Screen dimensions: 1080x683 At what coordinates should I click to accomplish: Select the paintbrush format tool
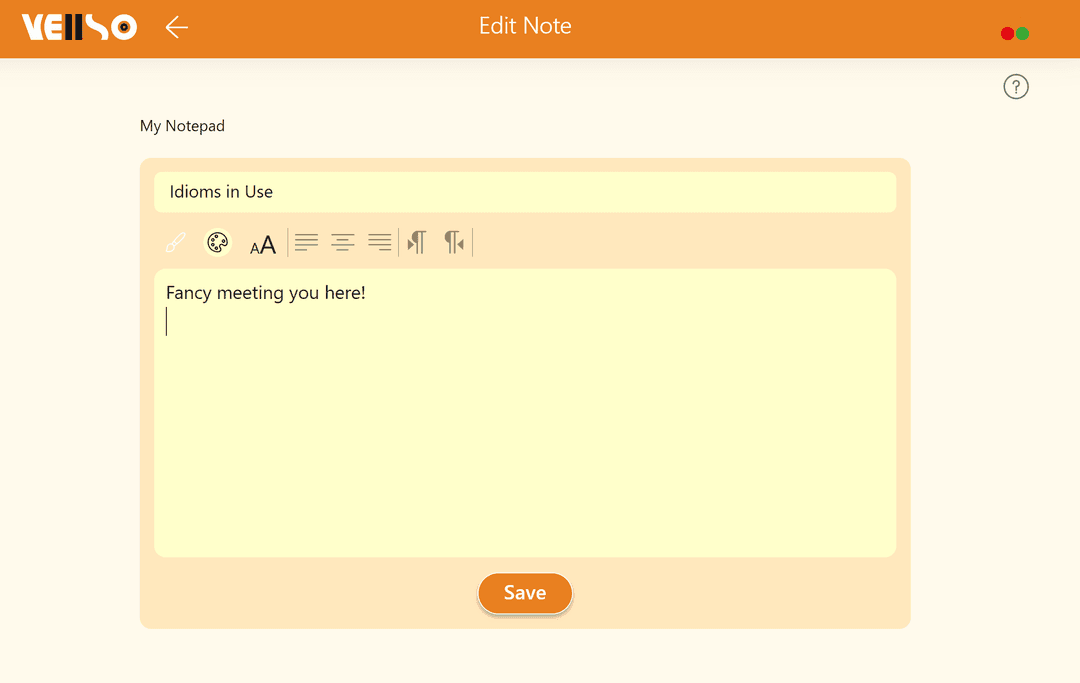click(x=176, y=242)
